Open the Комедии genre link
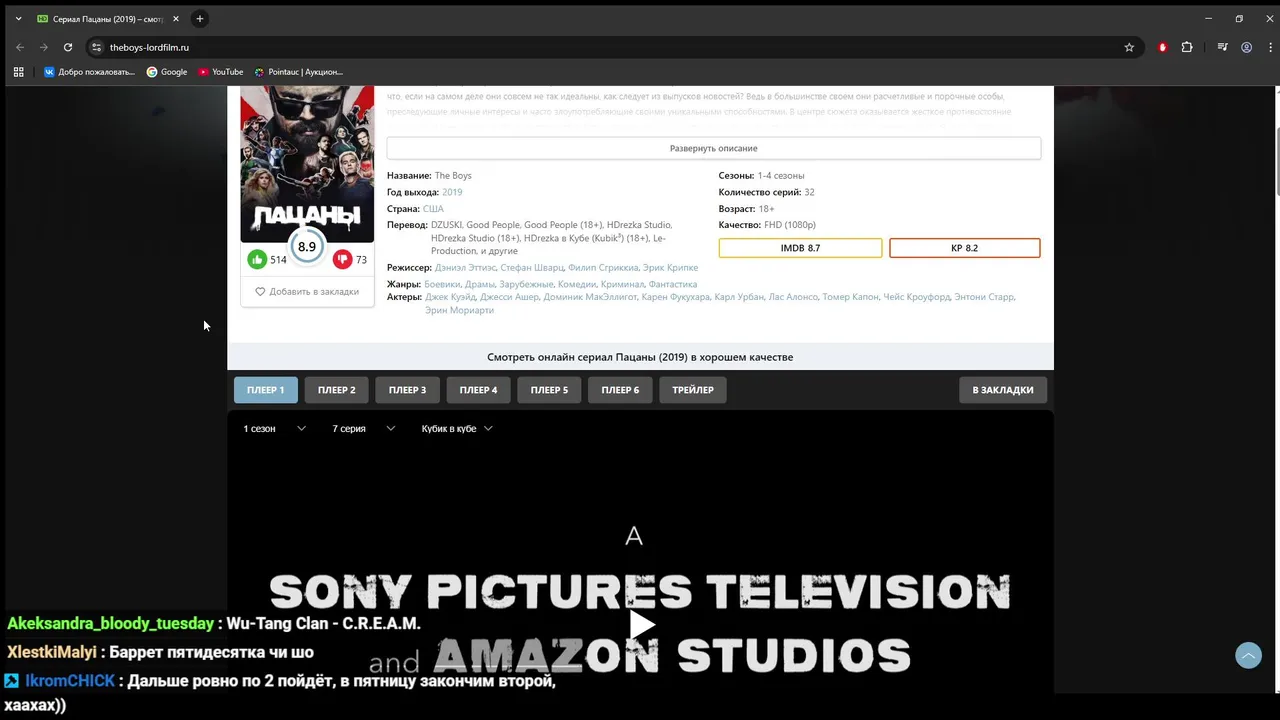Viewport: 1280px width, 720px height. point(577,285)
